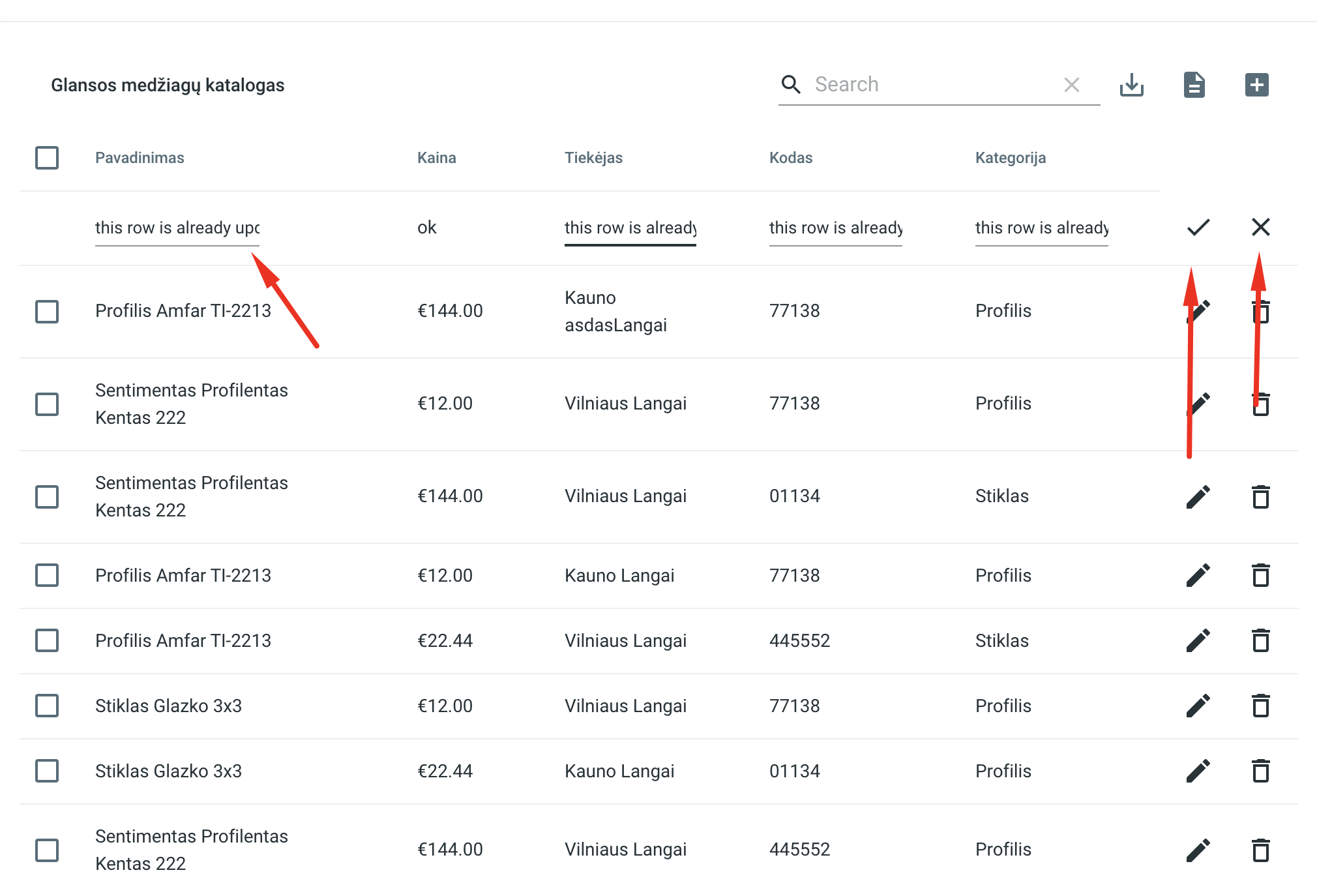Edit the Profilis Amfar TI-2213 €144.00 row
This screenshot has width=1317, height=896.
[x=1198, y=311]
